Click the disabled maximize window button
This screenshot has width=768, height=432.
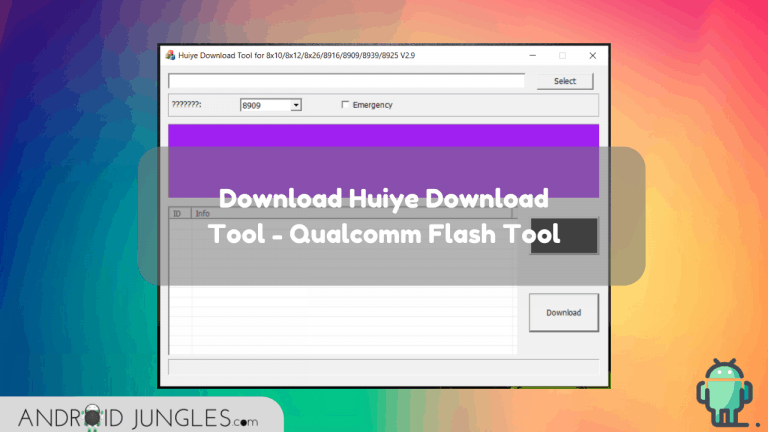click(x=562, y=55)
